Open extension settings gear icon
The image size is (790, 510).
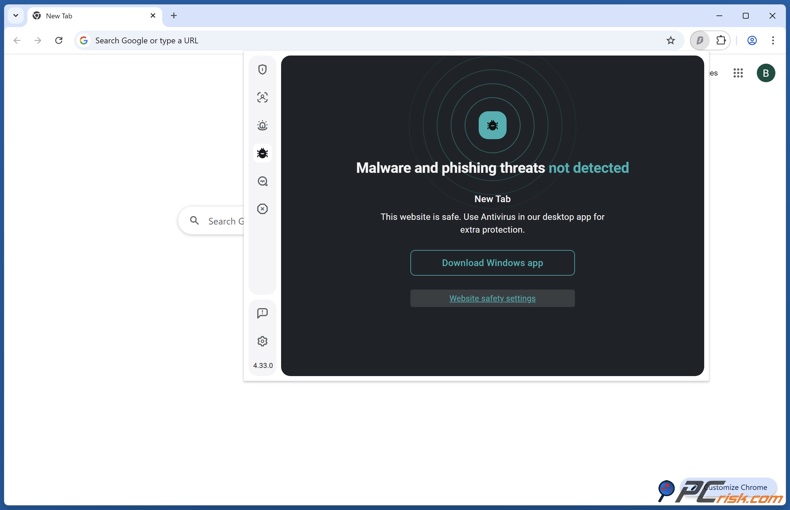click(262, 341)
